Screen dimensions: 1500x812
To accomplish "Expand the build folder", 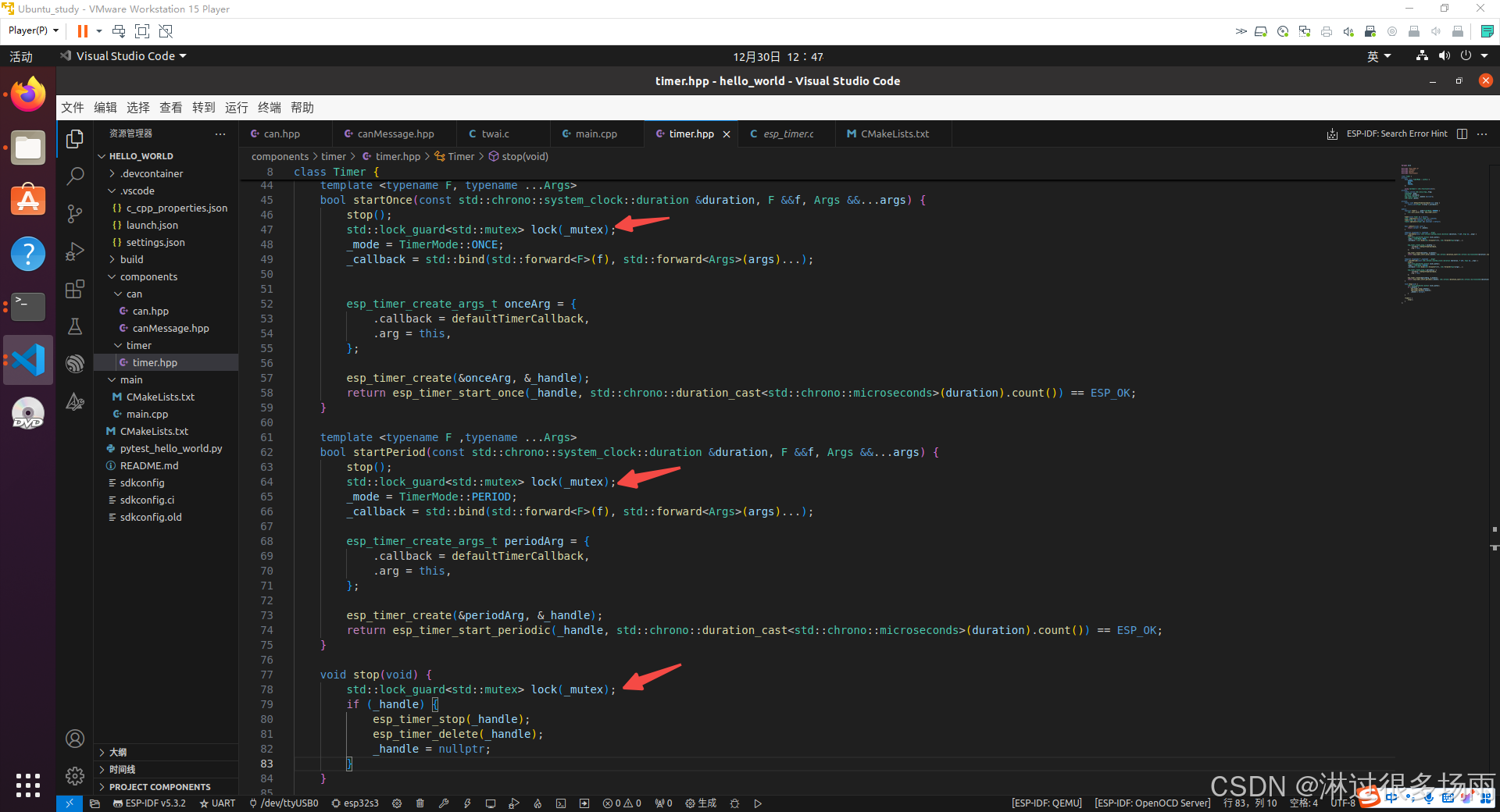I will click(x=166, y=259).
